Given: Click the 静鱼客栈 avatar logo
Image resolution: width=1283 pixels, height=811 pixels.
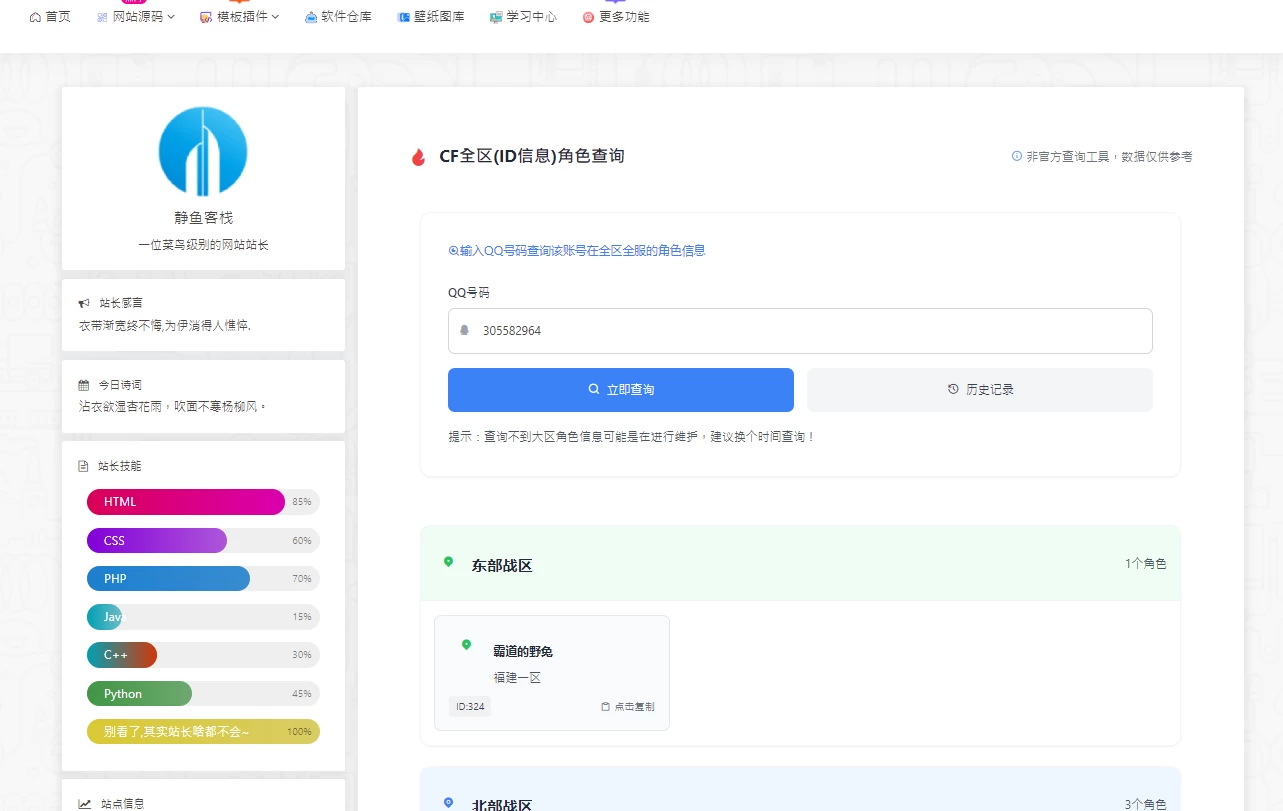Looking at the screenshot, I should point(203,151).
